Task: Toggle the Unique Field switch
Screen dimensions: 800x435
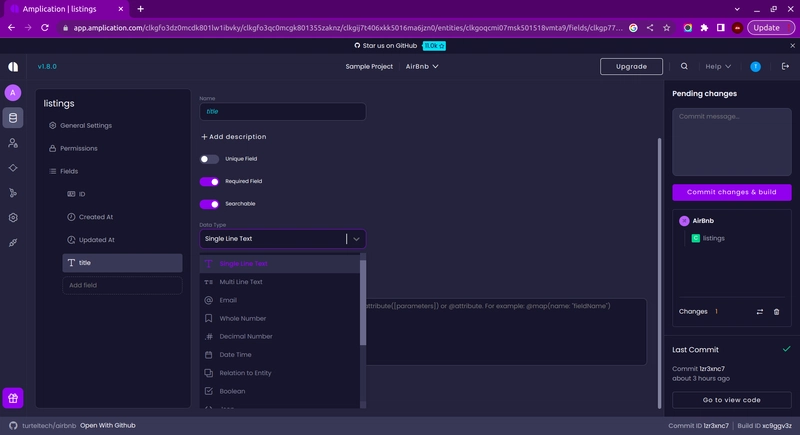Action: coord(209,159)
